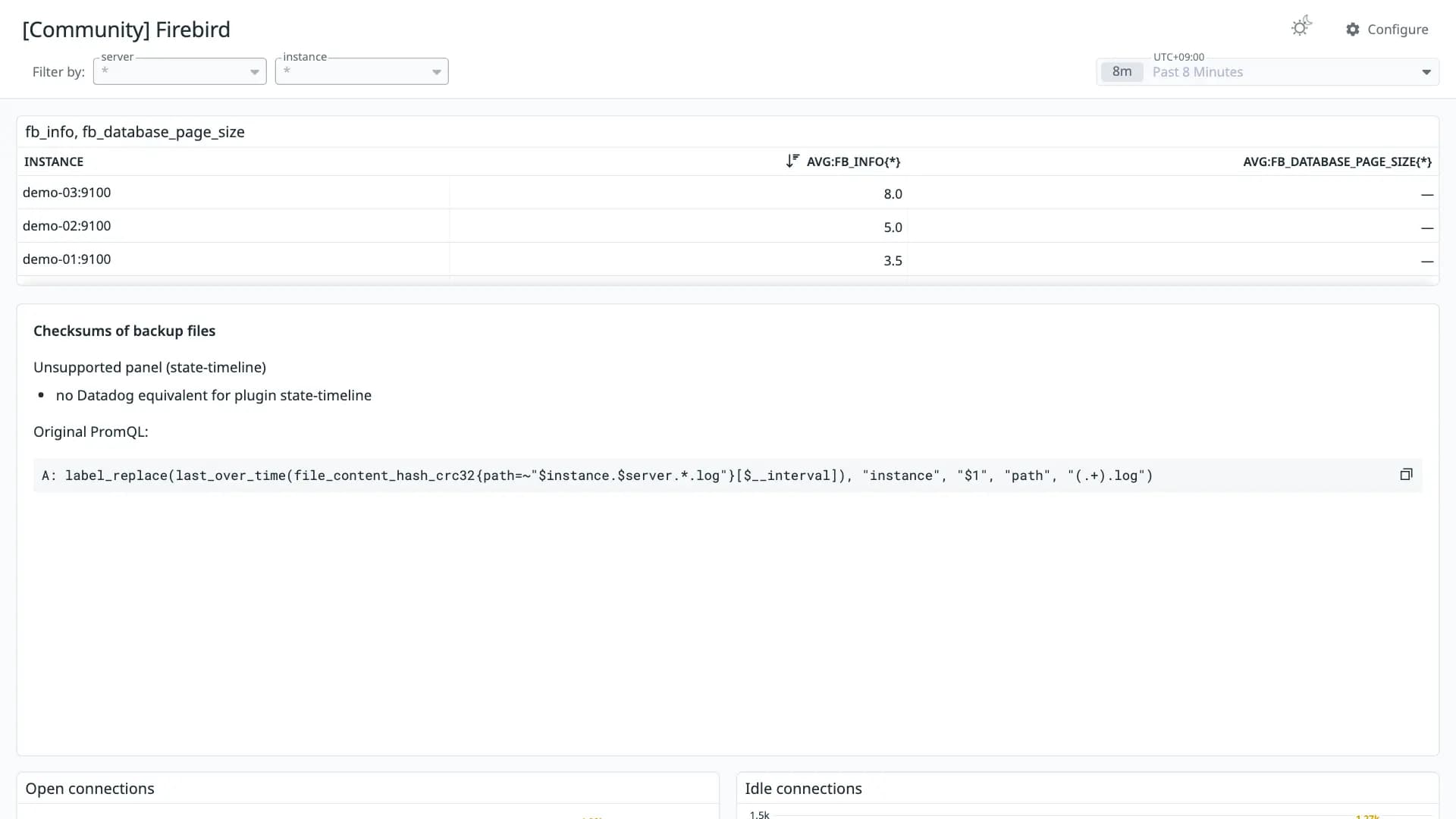
Task: Click the 3.5 fb_info value
Action: pyautogui.click(x=893, y=261)
